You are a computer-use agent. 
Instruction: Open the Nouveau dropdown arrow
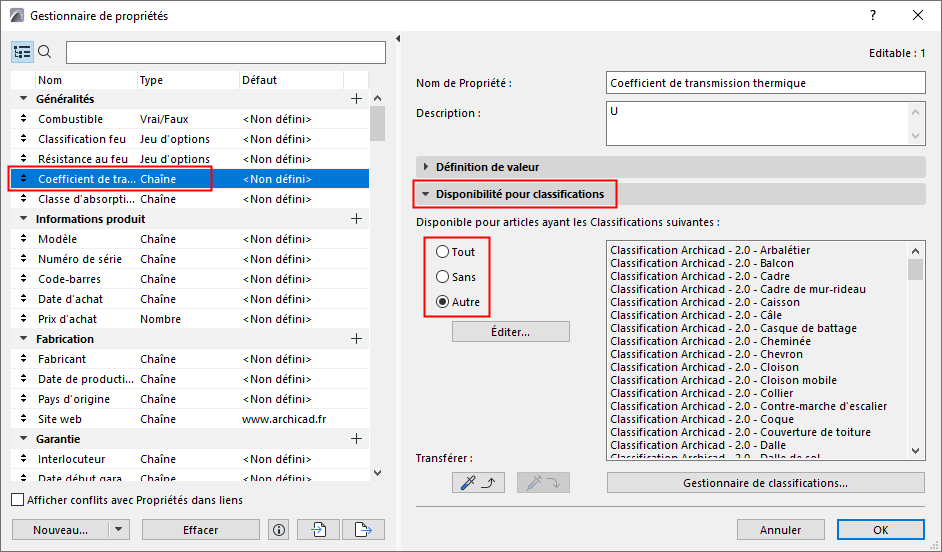point(118,530)
